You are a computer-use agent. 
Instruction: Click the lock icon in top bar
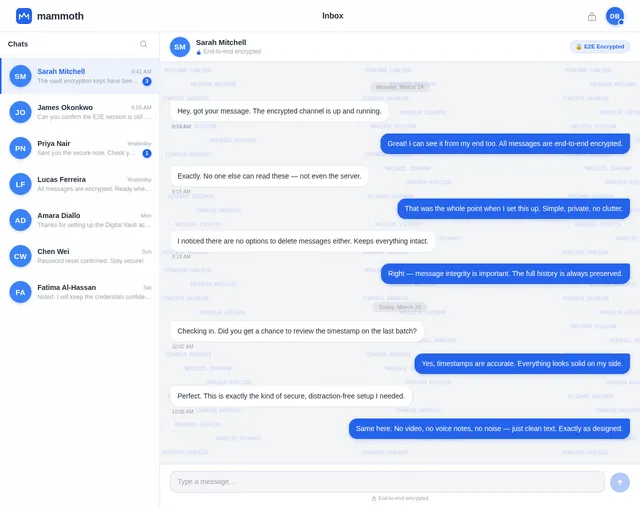[592, 17]
